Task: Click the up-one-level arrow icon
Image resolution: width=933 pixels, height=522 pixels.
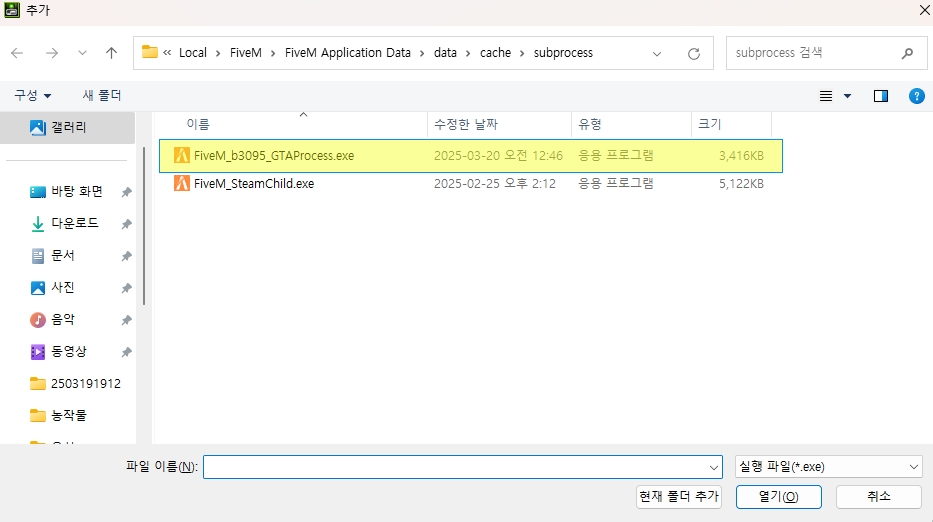Action: coord(111,53)
